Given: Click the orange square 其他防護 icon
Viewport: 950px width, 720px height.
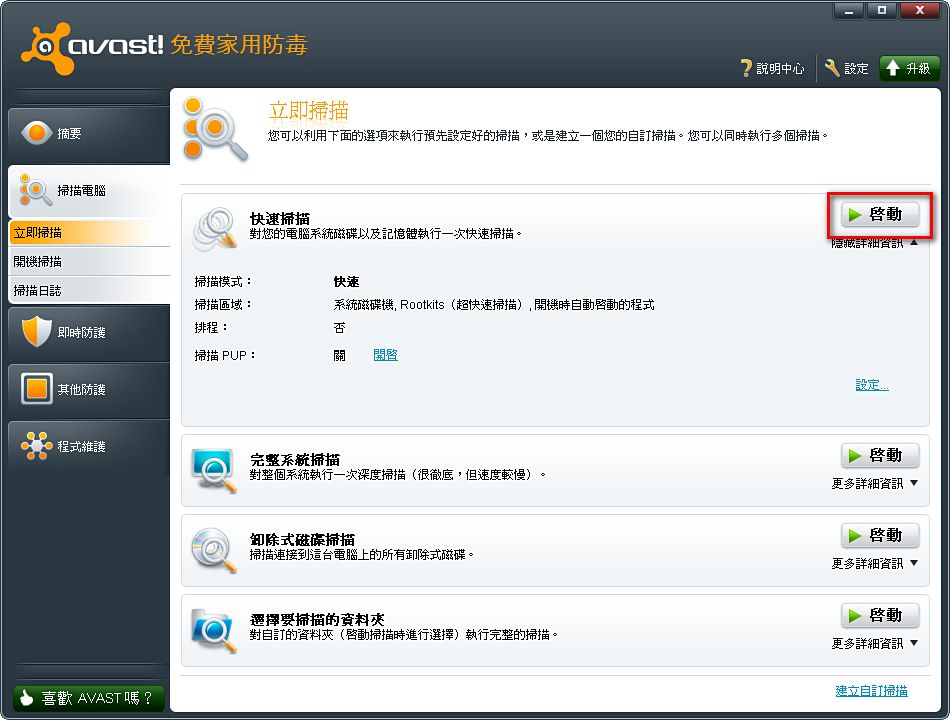Looking at the screenshot, I should (x=36, y=388).
